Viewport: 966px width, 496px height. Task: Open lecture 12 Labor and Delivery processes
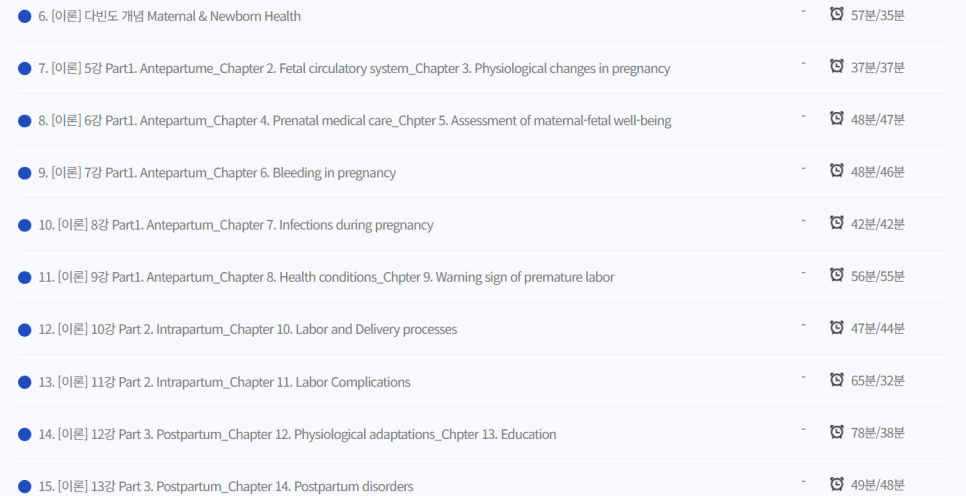click(x=248, y=329)
